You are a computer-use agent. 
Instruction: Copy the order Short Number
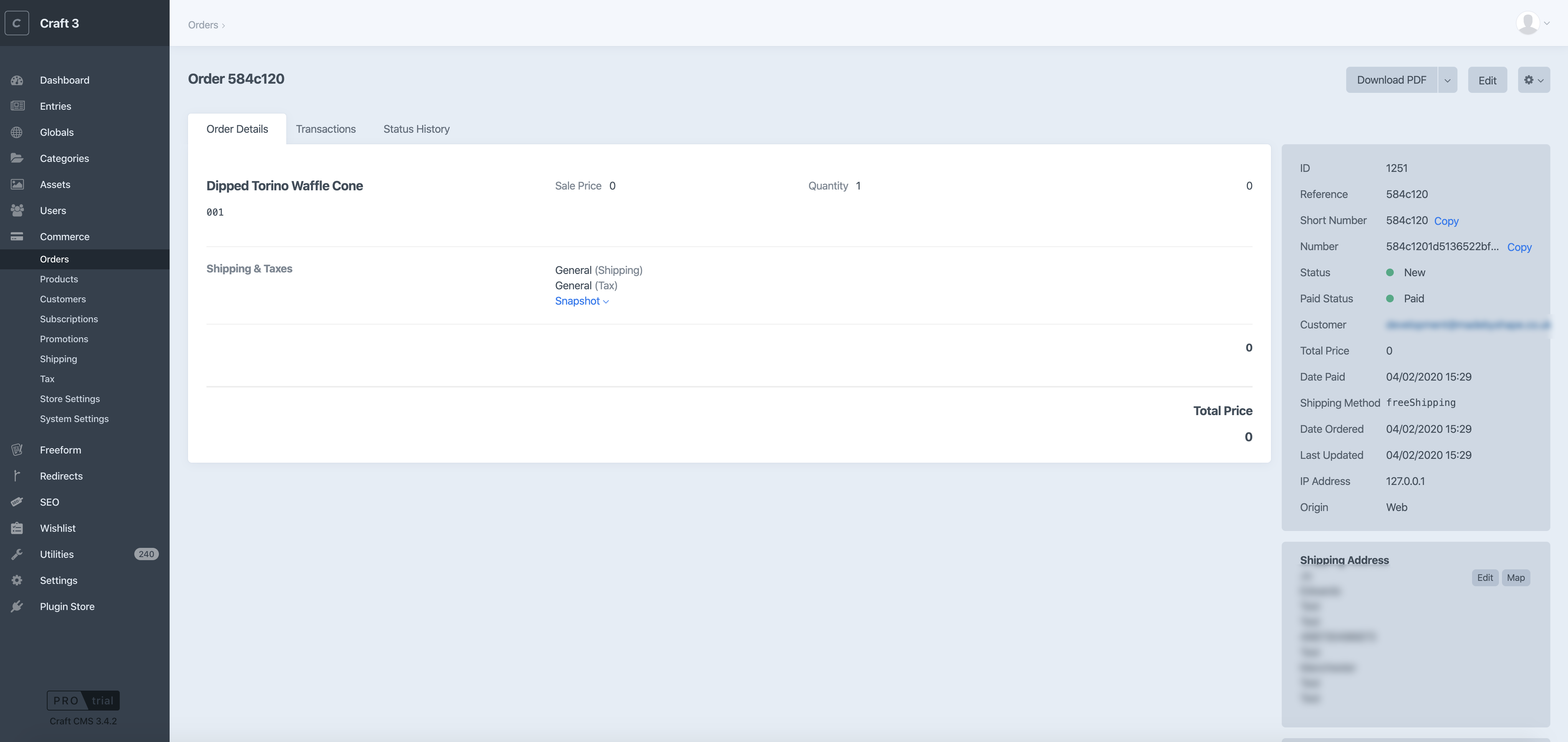pyautogui.click(x=1446, y=220)
